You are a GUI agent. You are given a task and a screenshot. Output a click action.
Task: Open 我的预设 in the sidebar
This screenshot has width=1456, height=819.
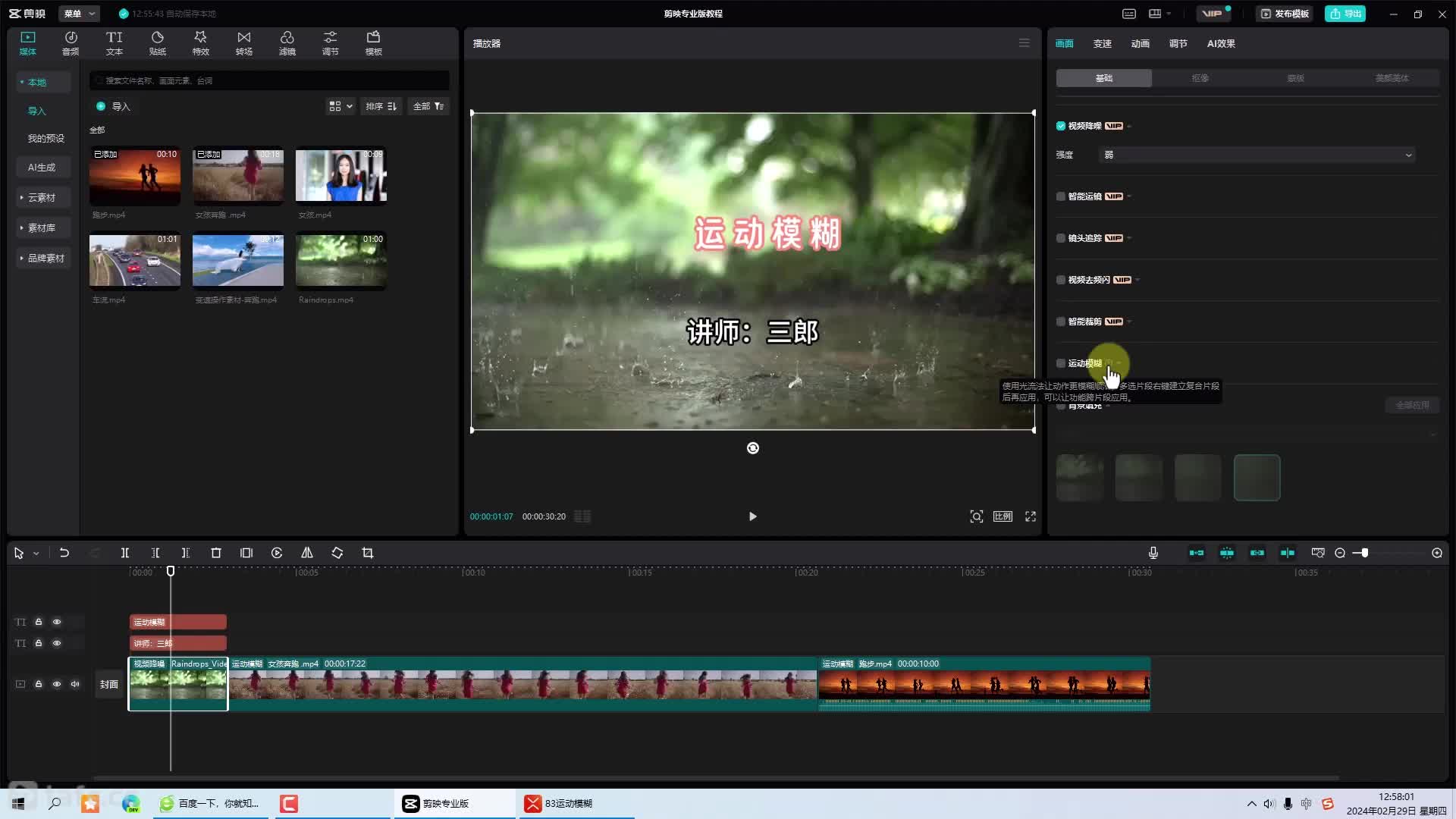[45, 138]
